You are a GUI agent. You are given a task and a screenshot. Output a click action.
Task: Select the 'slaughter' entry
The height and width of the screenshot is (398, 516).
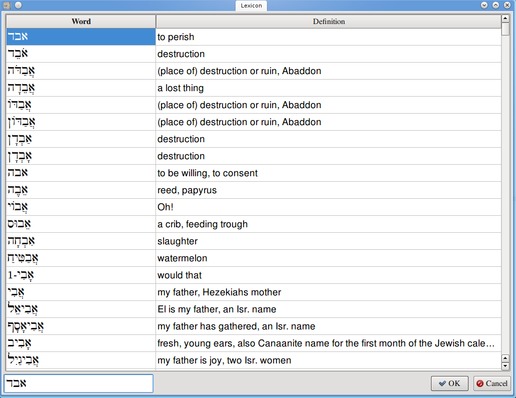253,241
